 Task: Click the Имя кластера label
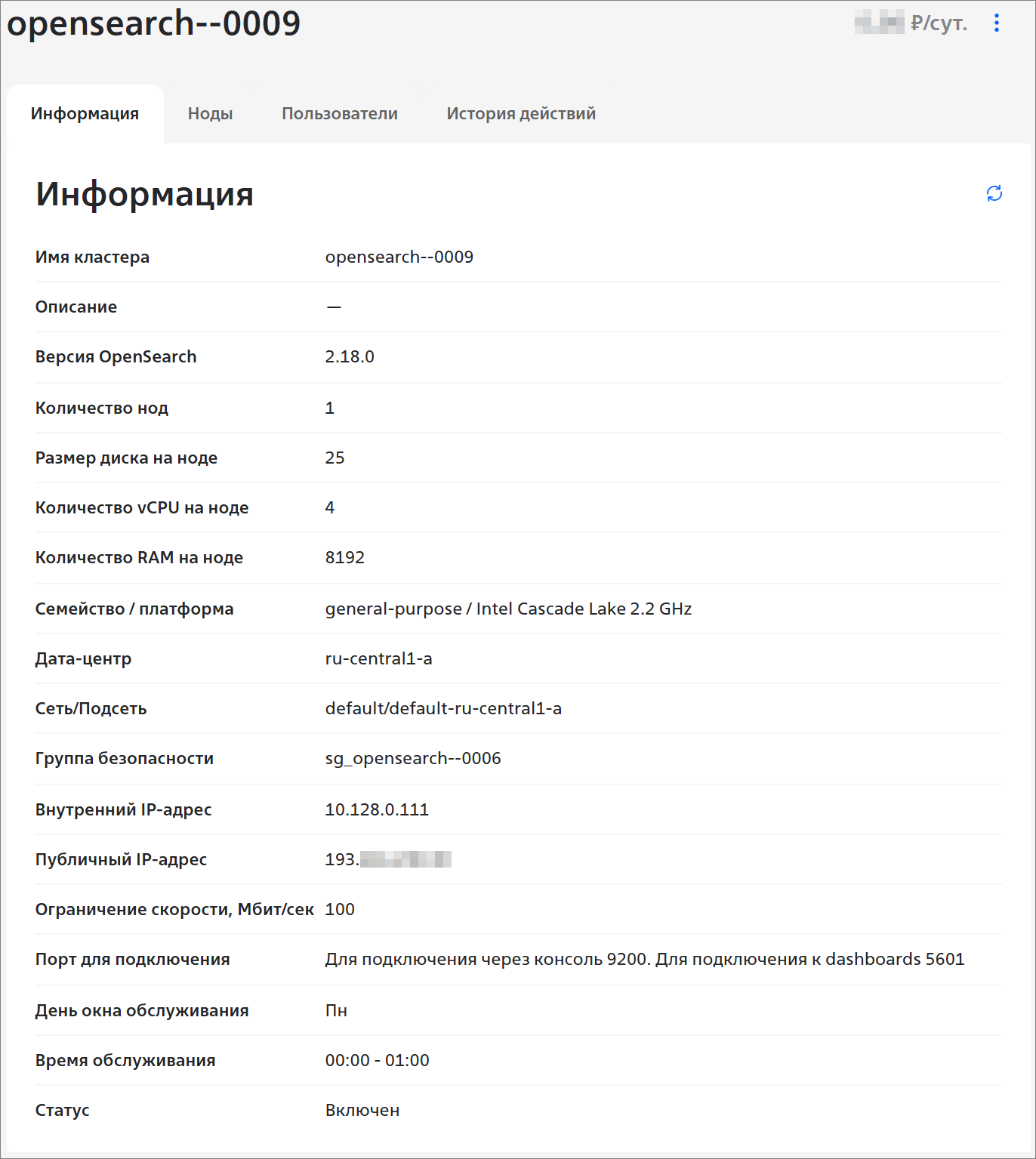click(x=92, y=257)
